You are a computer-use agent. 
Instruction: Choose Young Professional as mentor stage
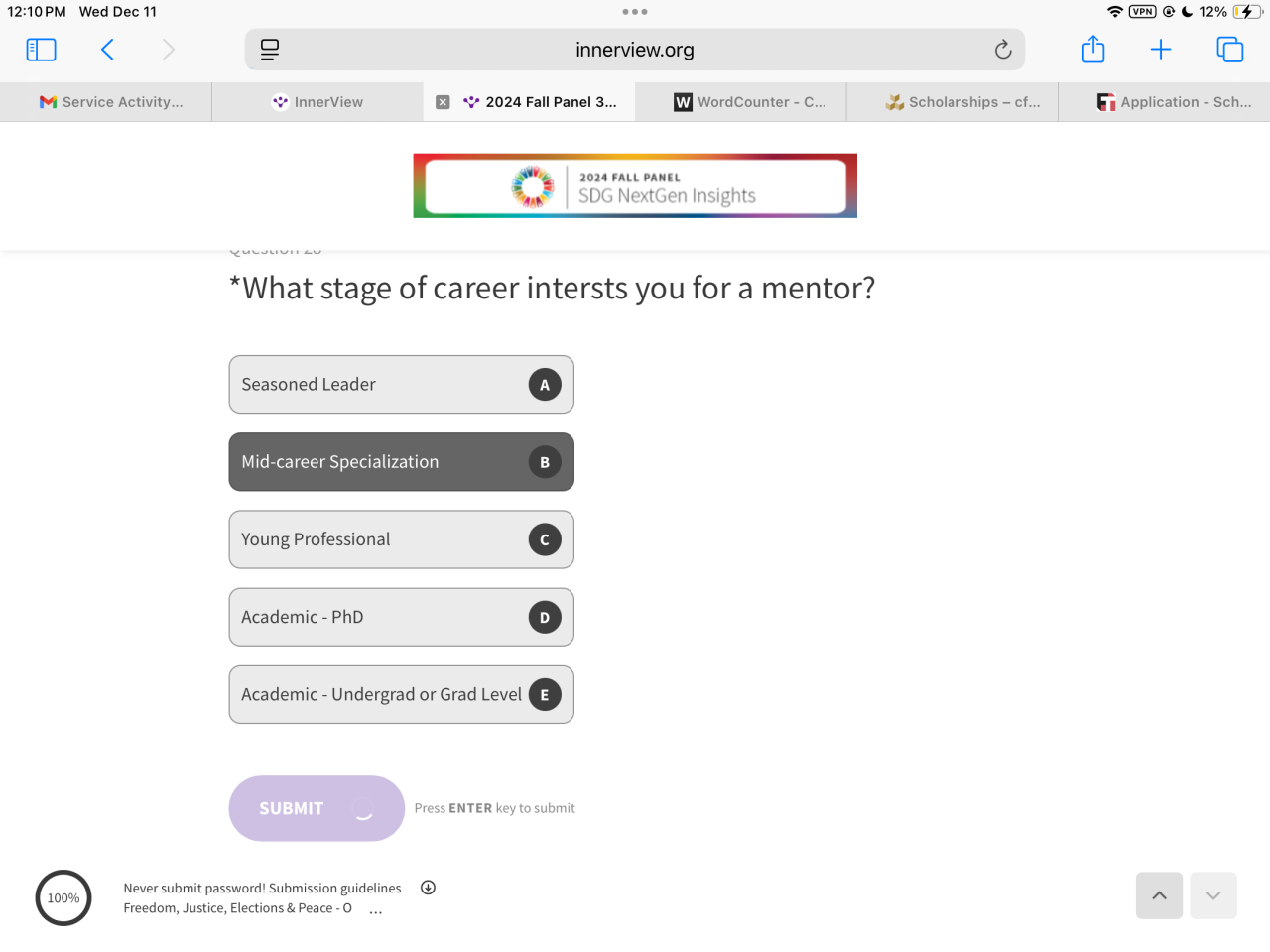[x=401, y=539]
